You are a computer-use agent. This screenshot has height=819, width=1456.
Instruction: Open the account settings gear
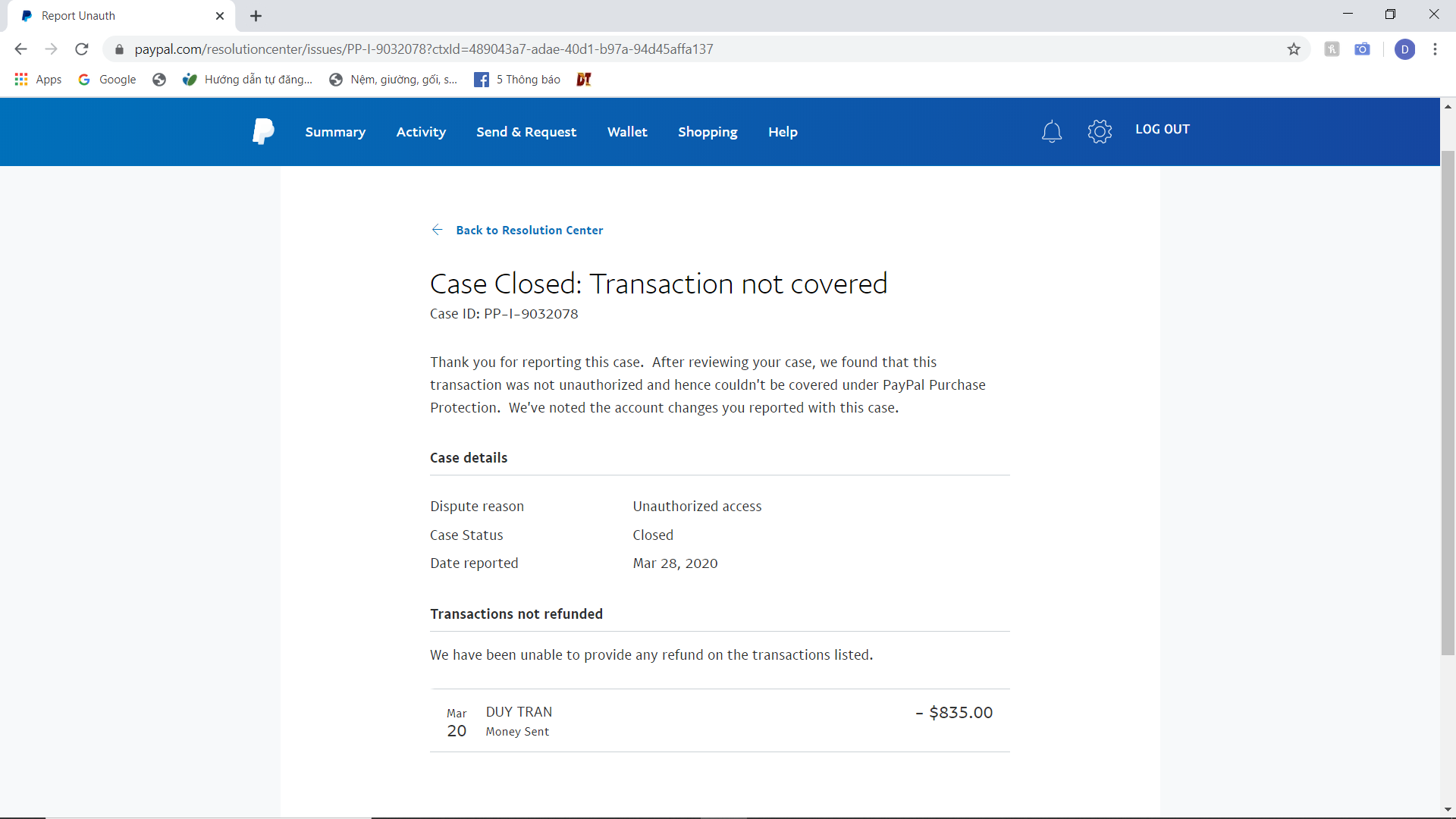(1100, 132)
